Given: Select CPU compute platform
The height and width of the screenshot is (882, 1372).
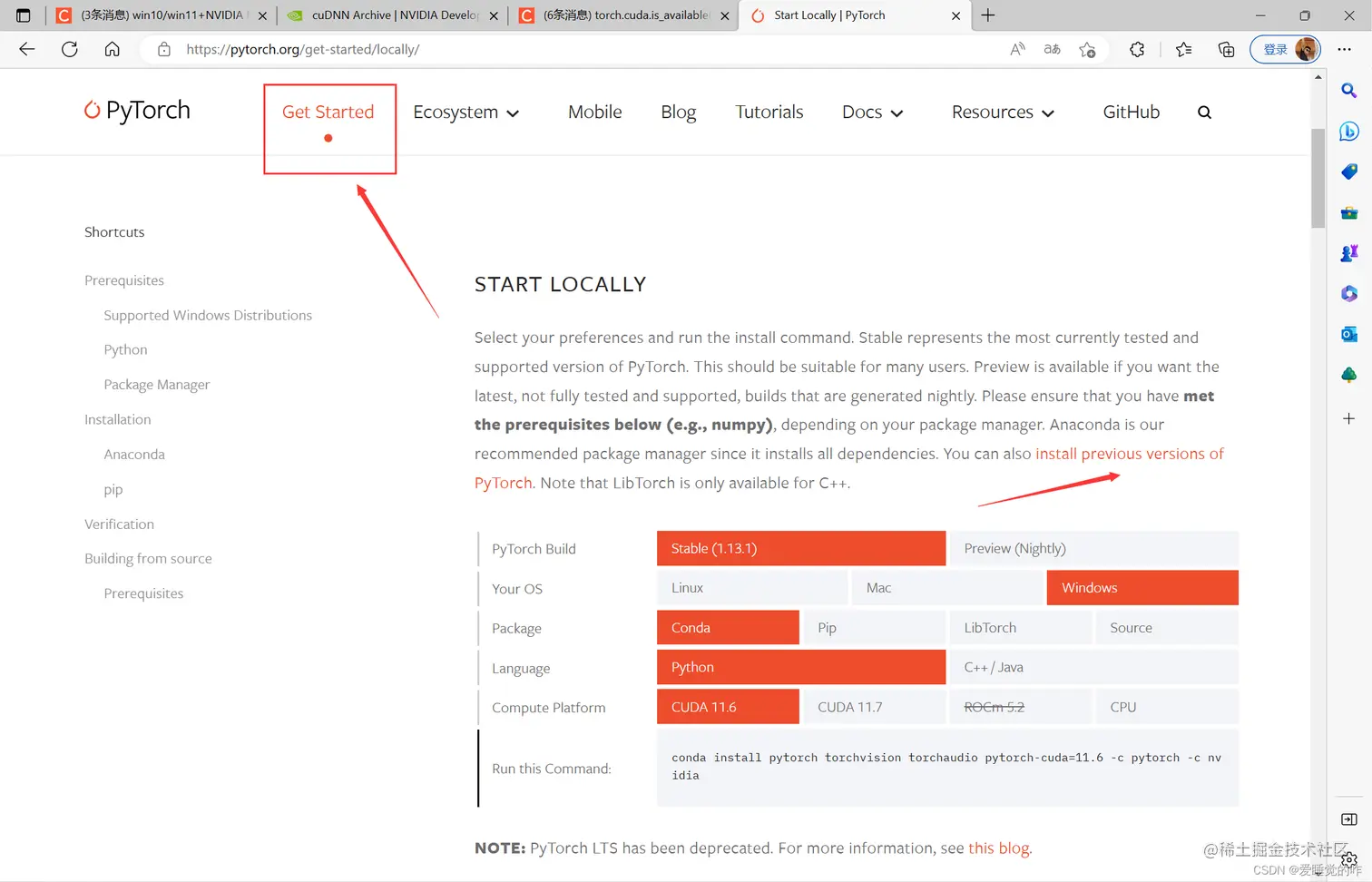Looking at the screenshot, I should [x=1167, y=707].
